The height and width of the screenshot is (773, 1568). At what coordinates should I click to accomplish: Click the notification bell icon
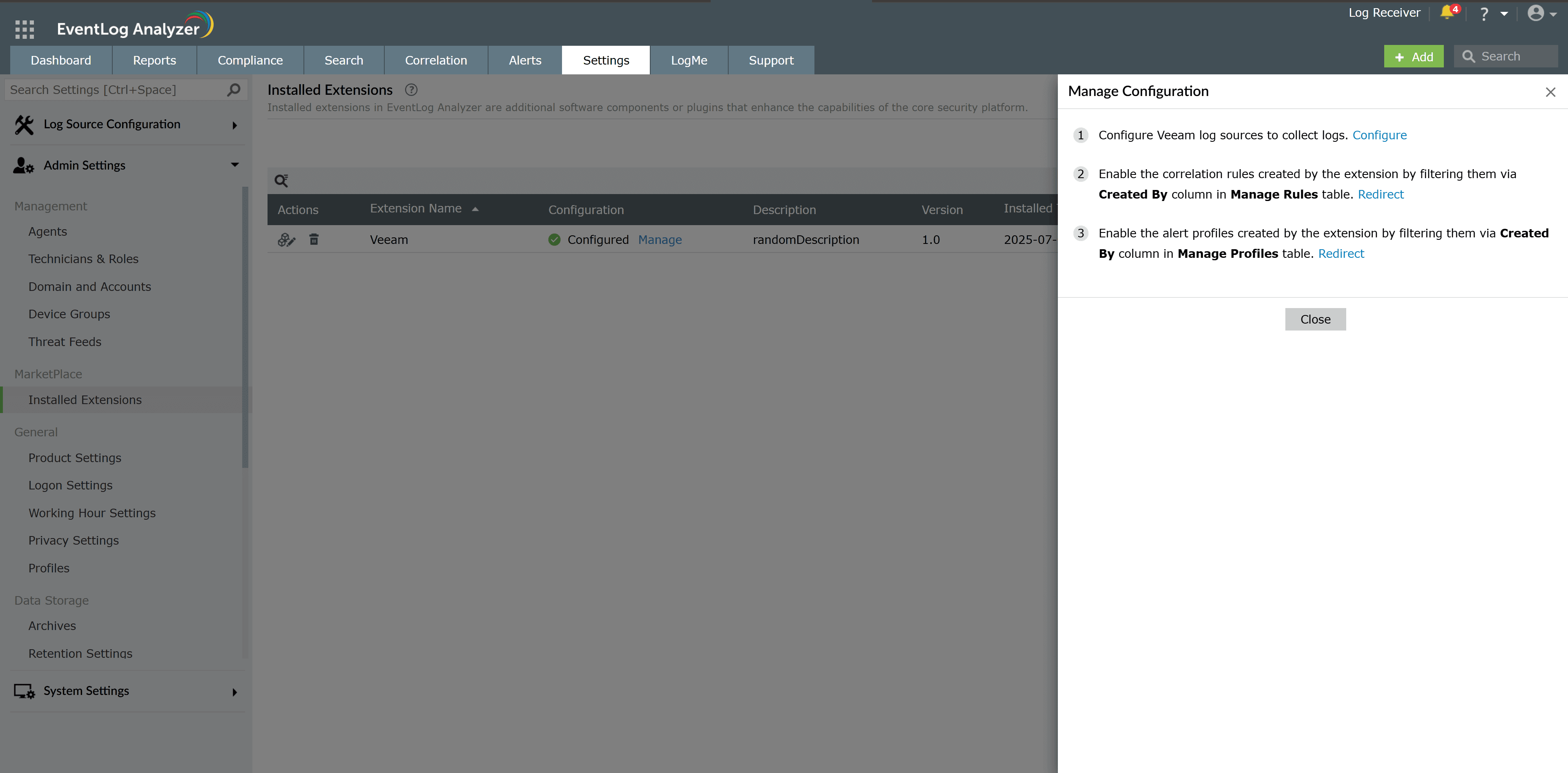tap(1447, 13)
